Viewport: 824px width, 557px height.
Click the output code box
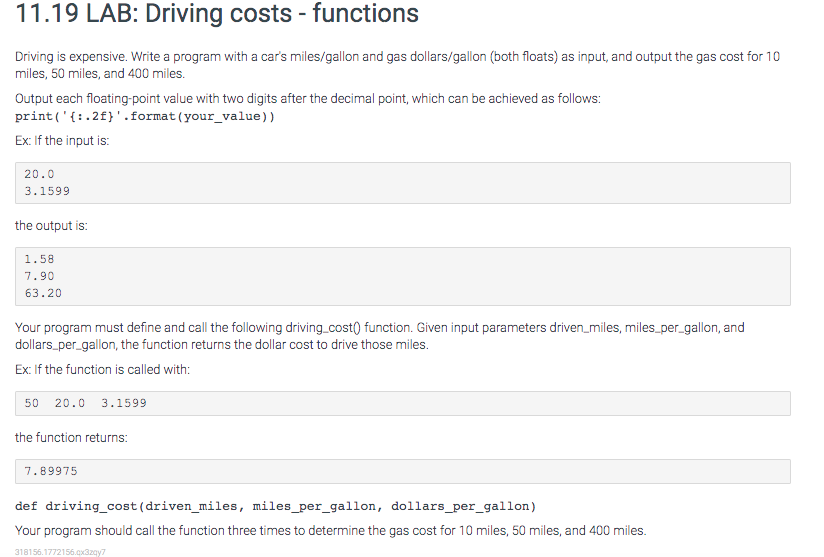click(403, 276)
